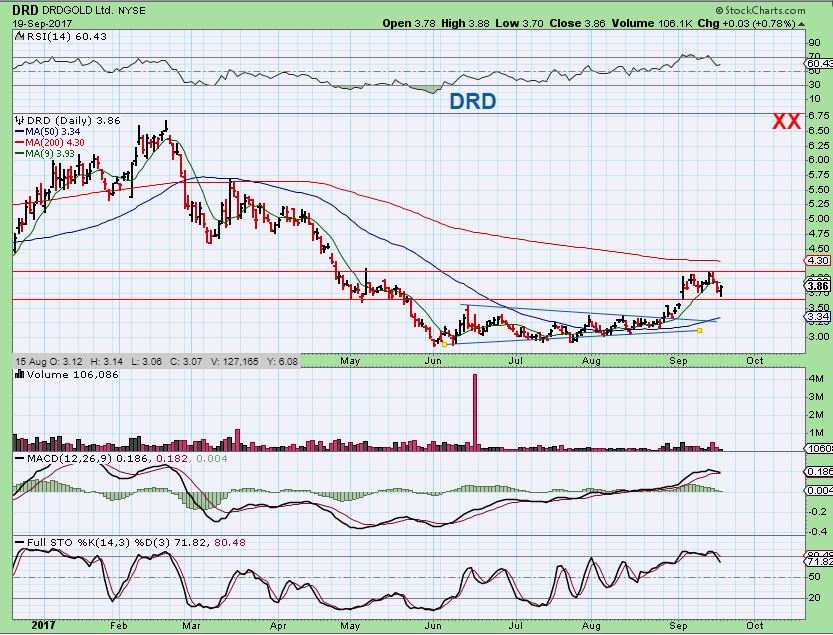Click the bar icon beside Volume 106,086
833x635 pixels.
[x=20, y=374]
